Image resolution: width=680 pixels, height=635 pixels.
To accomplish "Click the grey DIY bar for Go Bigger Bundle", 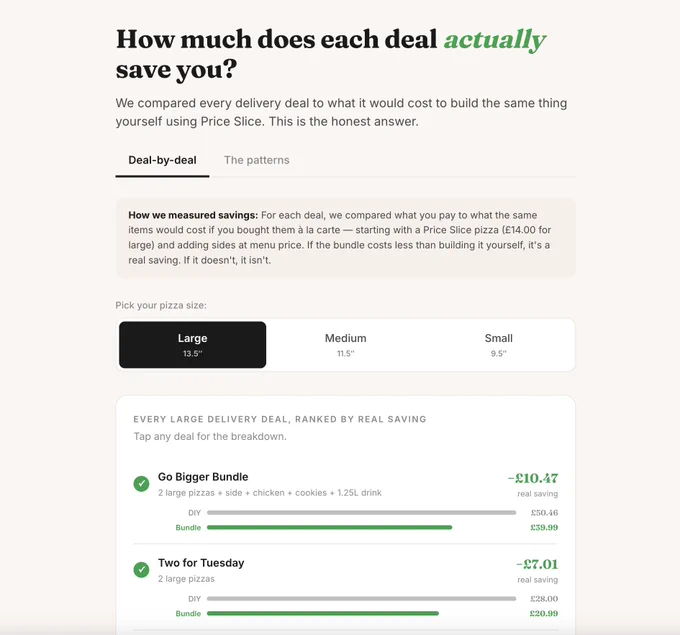I will [362, 513].
